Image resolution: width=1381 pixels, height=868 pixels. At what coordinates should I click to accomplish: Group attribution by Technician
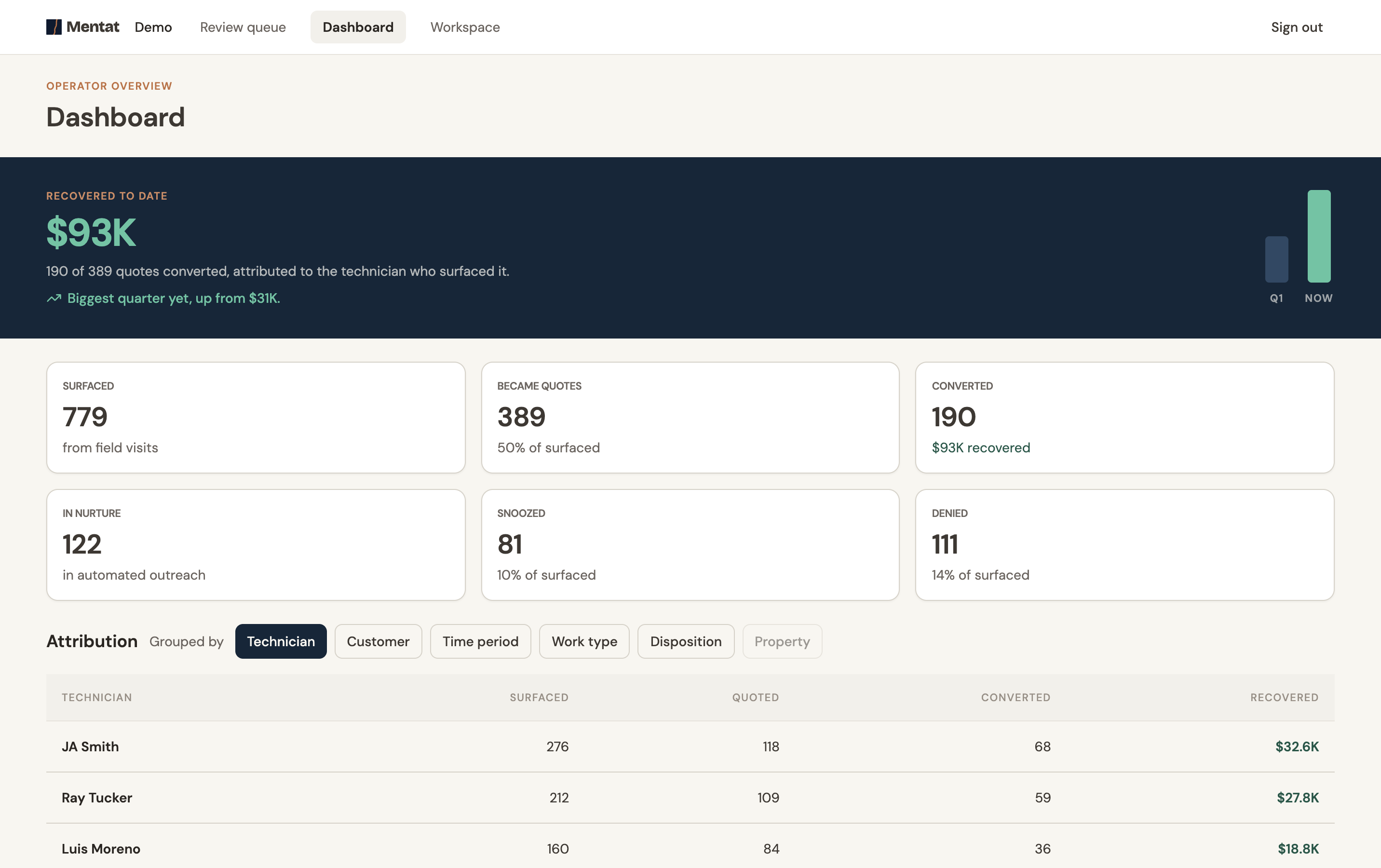click(x=281, y=641)
